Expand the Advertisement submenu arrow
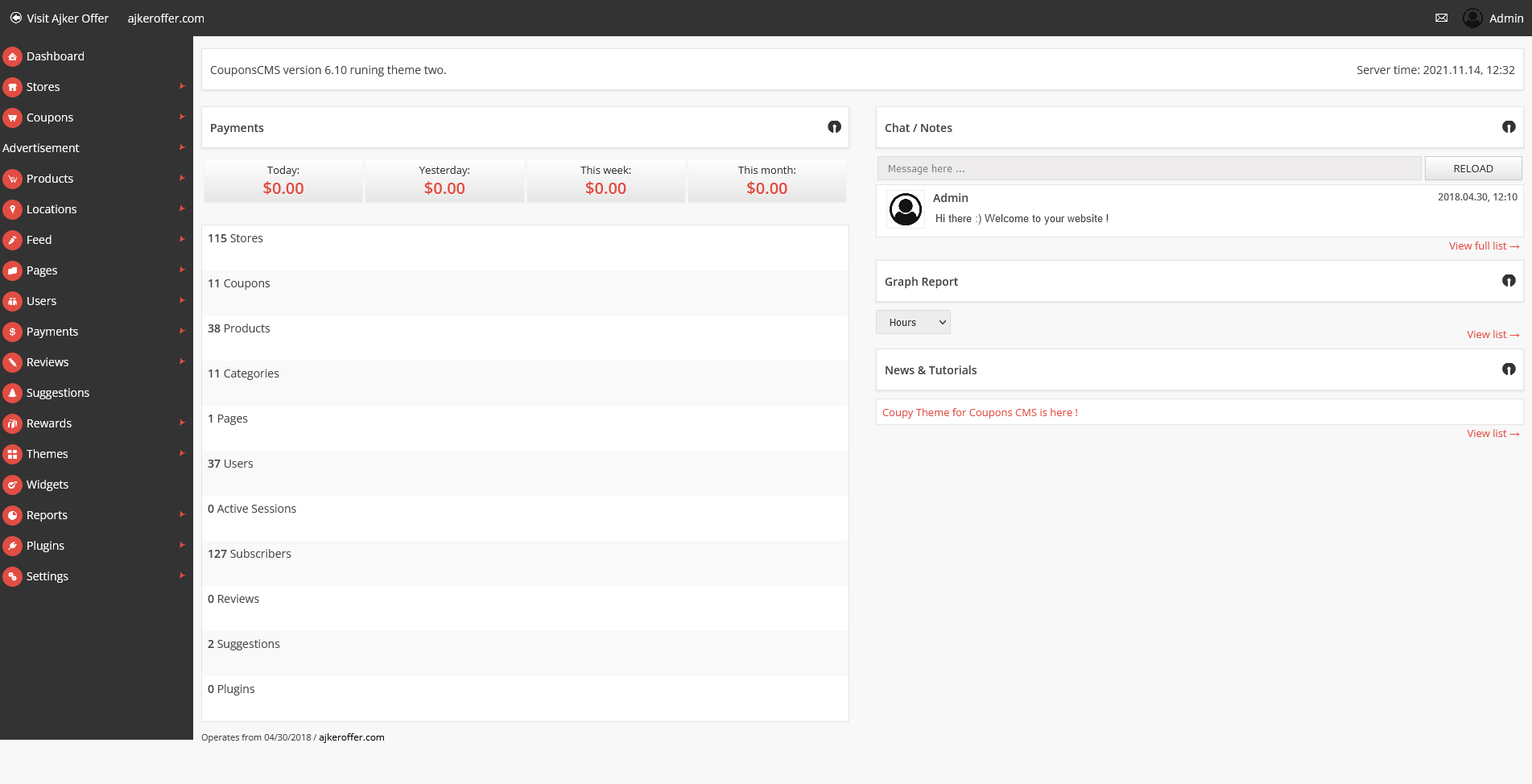 coord(182,147)
